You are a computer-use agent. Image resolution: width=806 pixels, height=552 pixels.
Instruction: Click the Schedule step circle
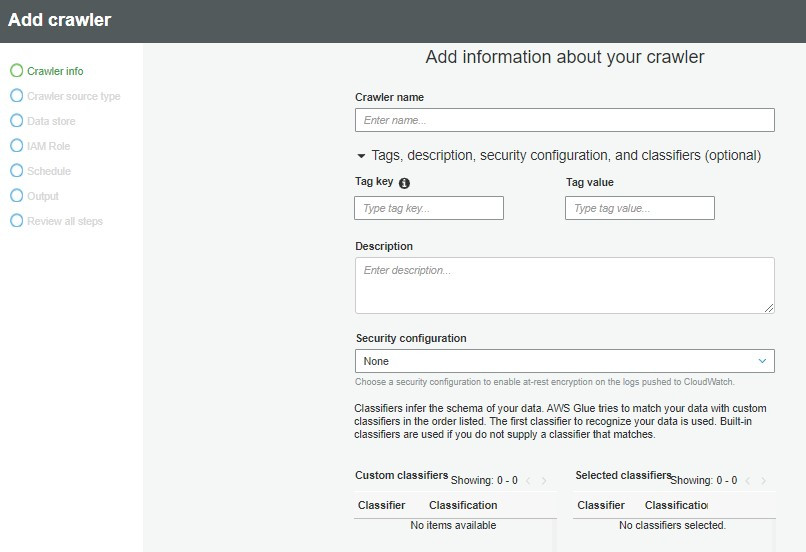(16, 171)
